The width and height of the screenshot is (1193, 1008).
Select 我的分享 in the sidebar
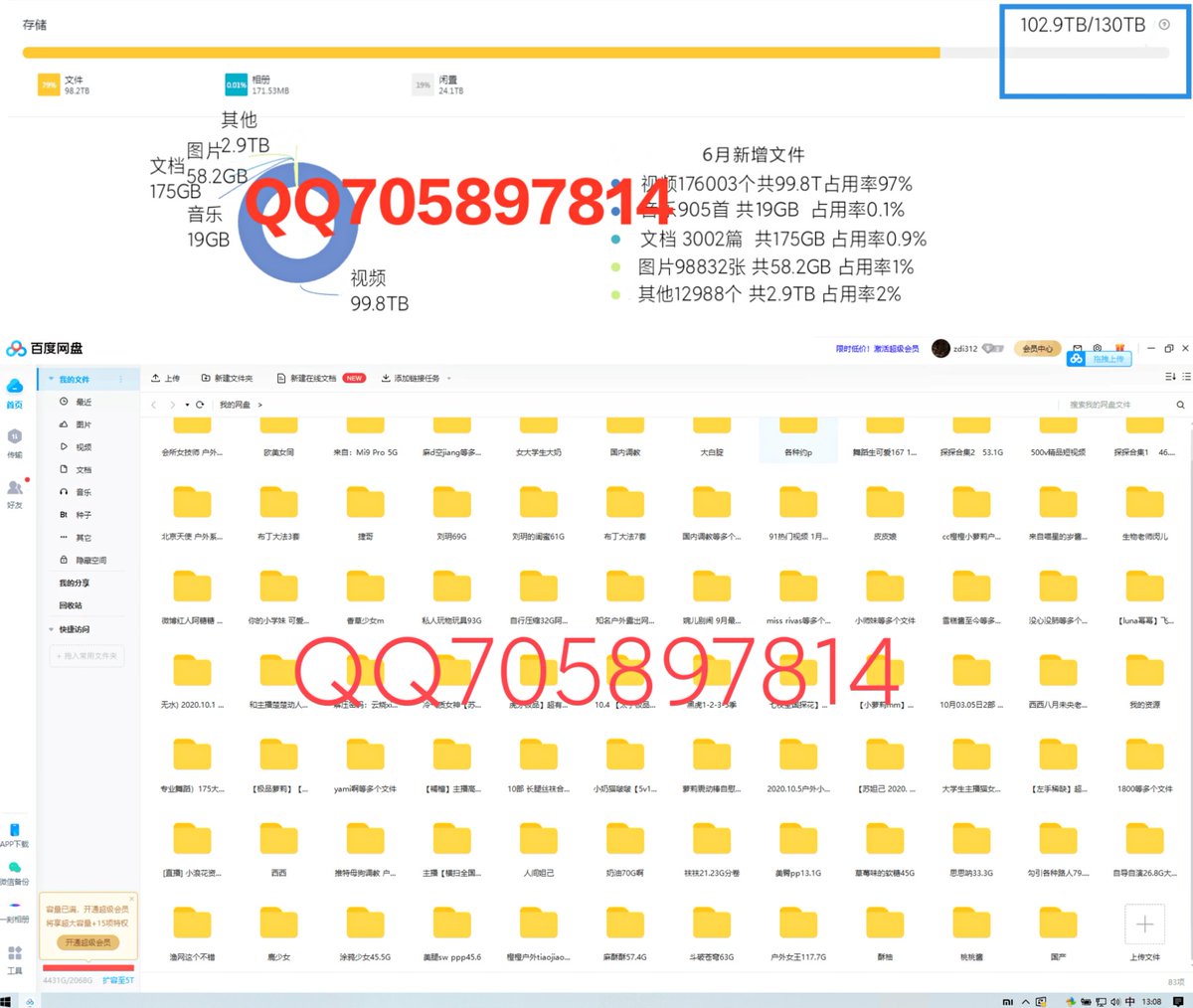[74, 584]
